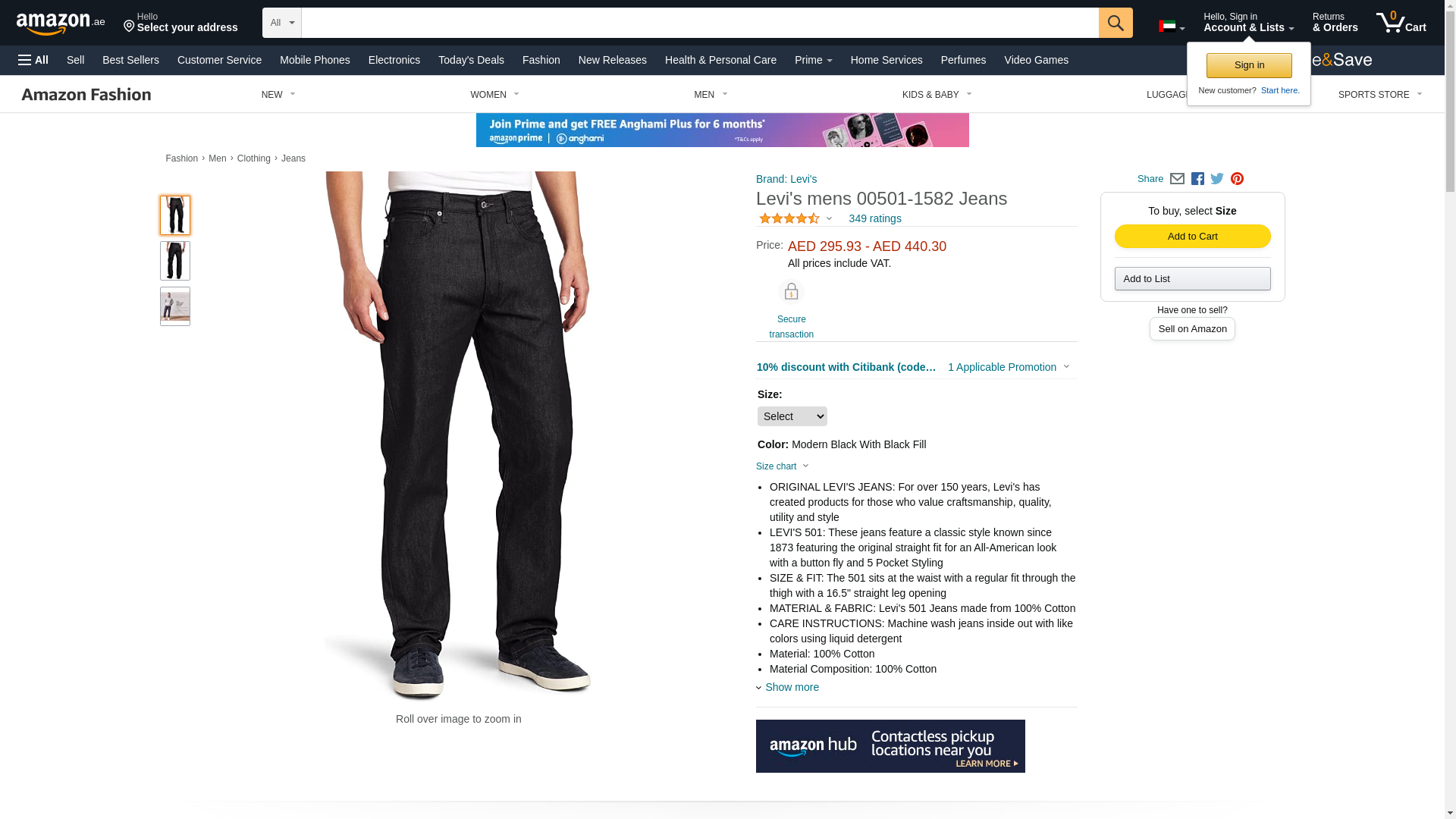Share product on Pinterest icon
Image resolution: width=1456 pixels, height=819 pixels.
1237,179
